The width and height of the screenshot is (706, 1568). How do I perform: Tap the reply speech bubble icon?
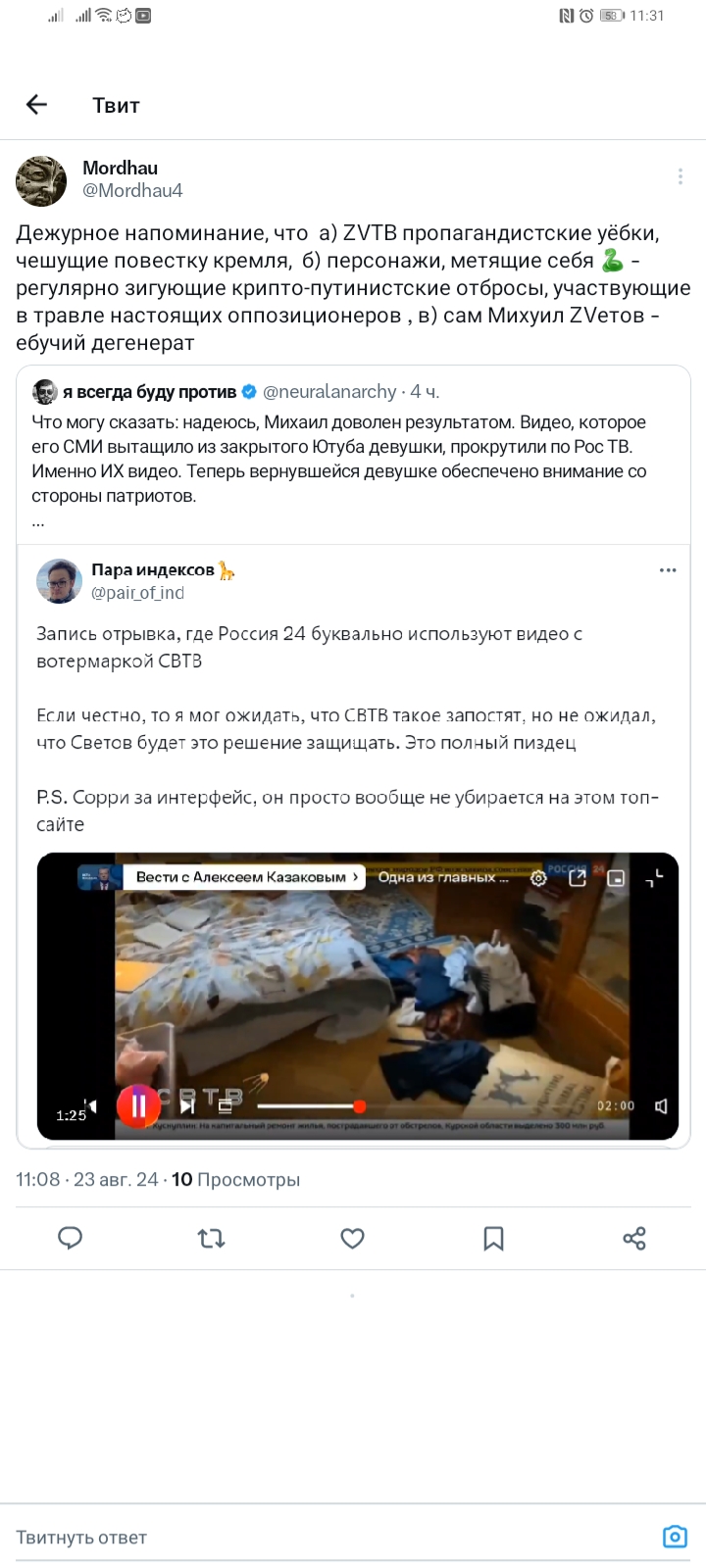(x=71, y=1238)
